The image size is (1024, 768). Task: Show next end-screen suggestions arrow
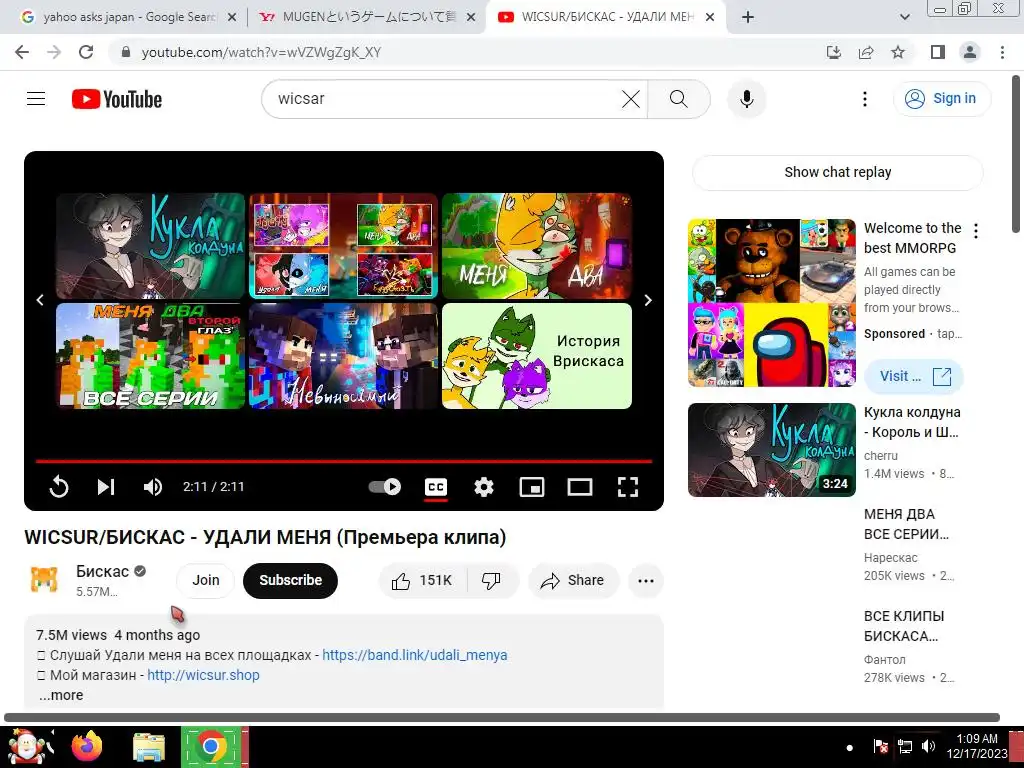coord(648,300)
